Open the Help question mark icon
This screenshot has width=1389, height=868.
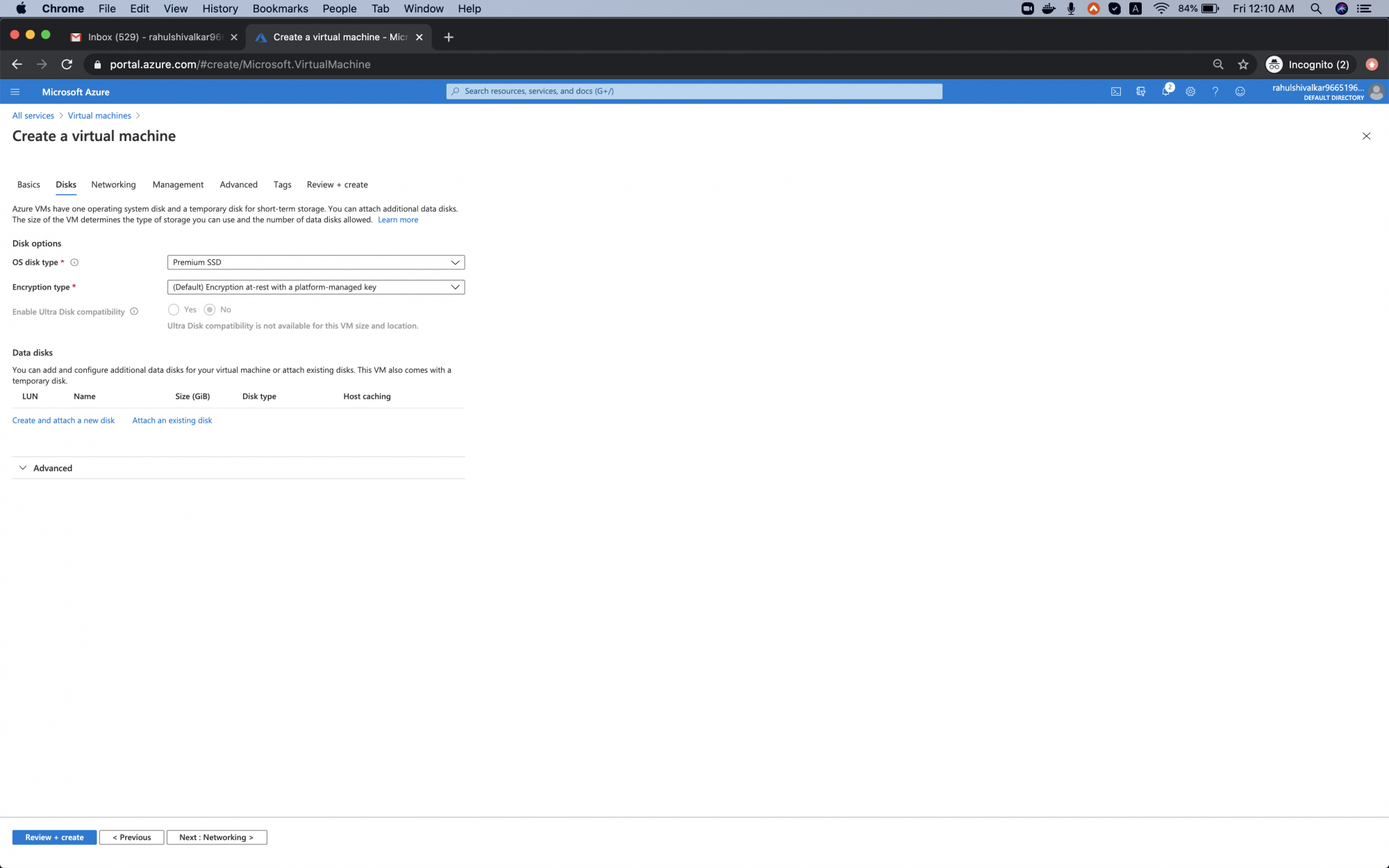coord(1215,91)
